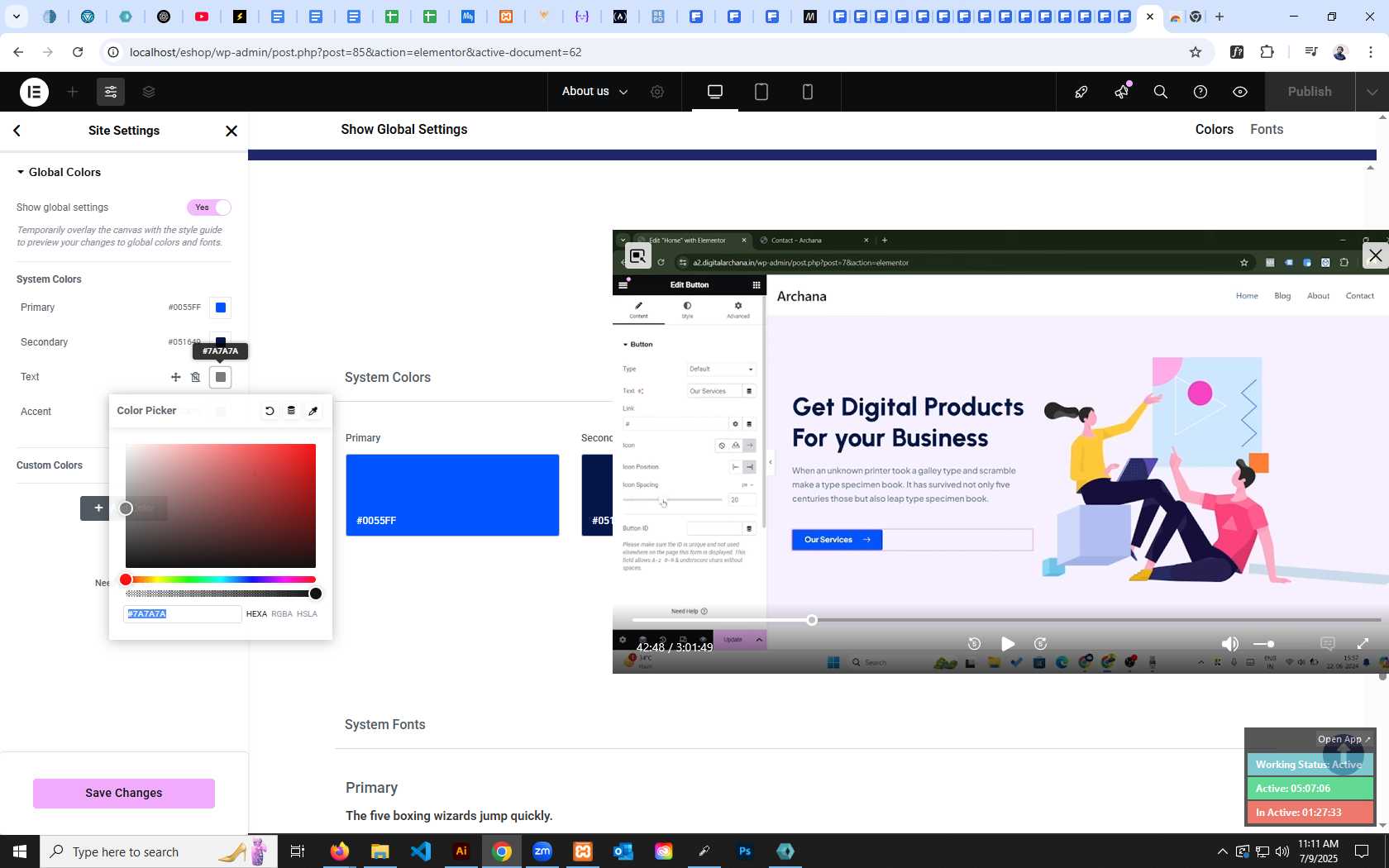Open page settings gear in top bar

pyautogui.click(x=657, y=92)
